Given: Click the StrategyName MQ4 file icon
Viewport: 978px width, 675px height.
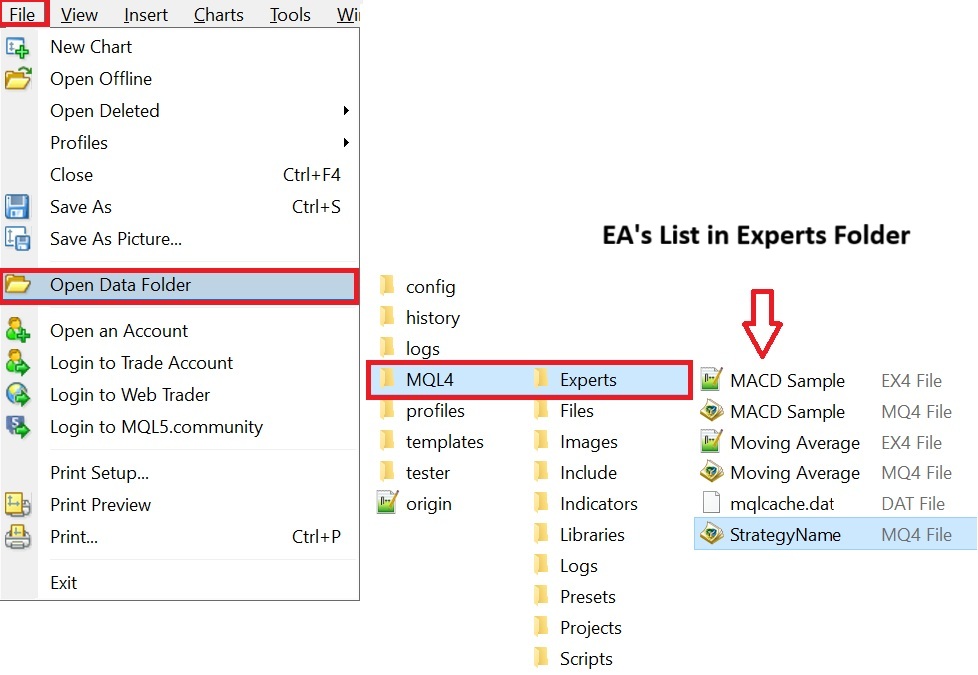Looking at the screenshot, I should click(711, 534).
